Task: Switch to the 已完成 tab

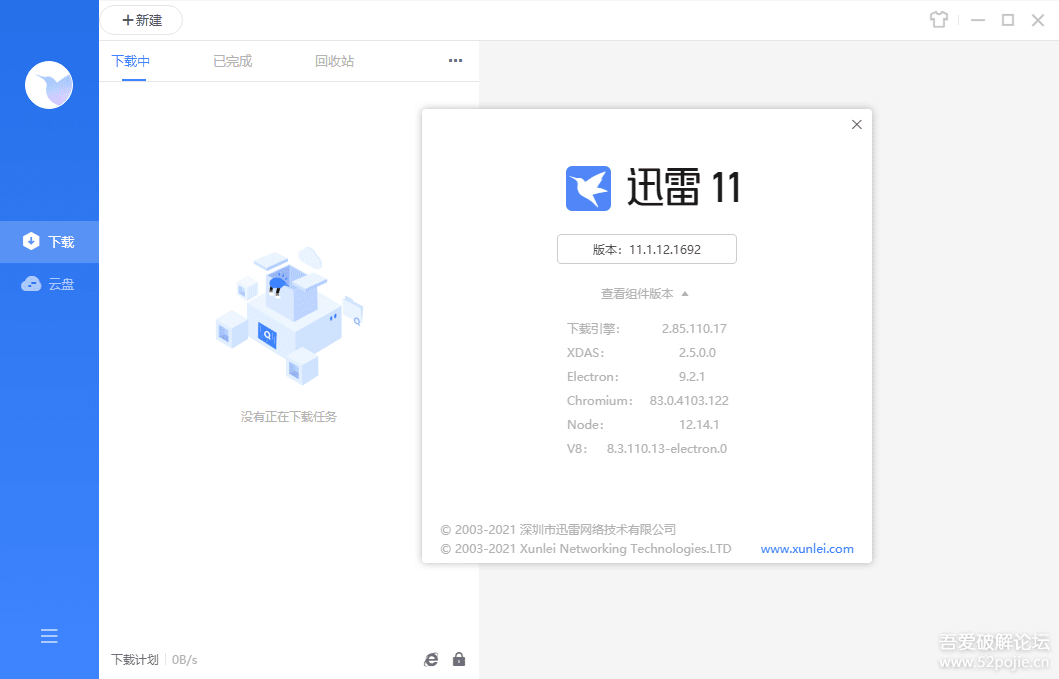Action: 233,61
